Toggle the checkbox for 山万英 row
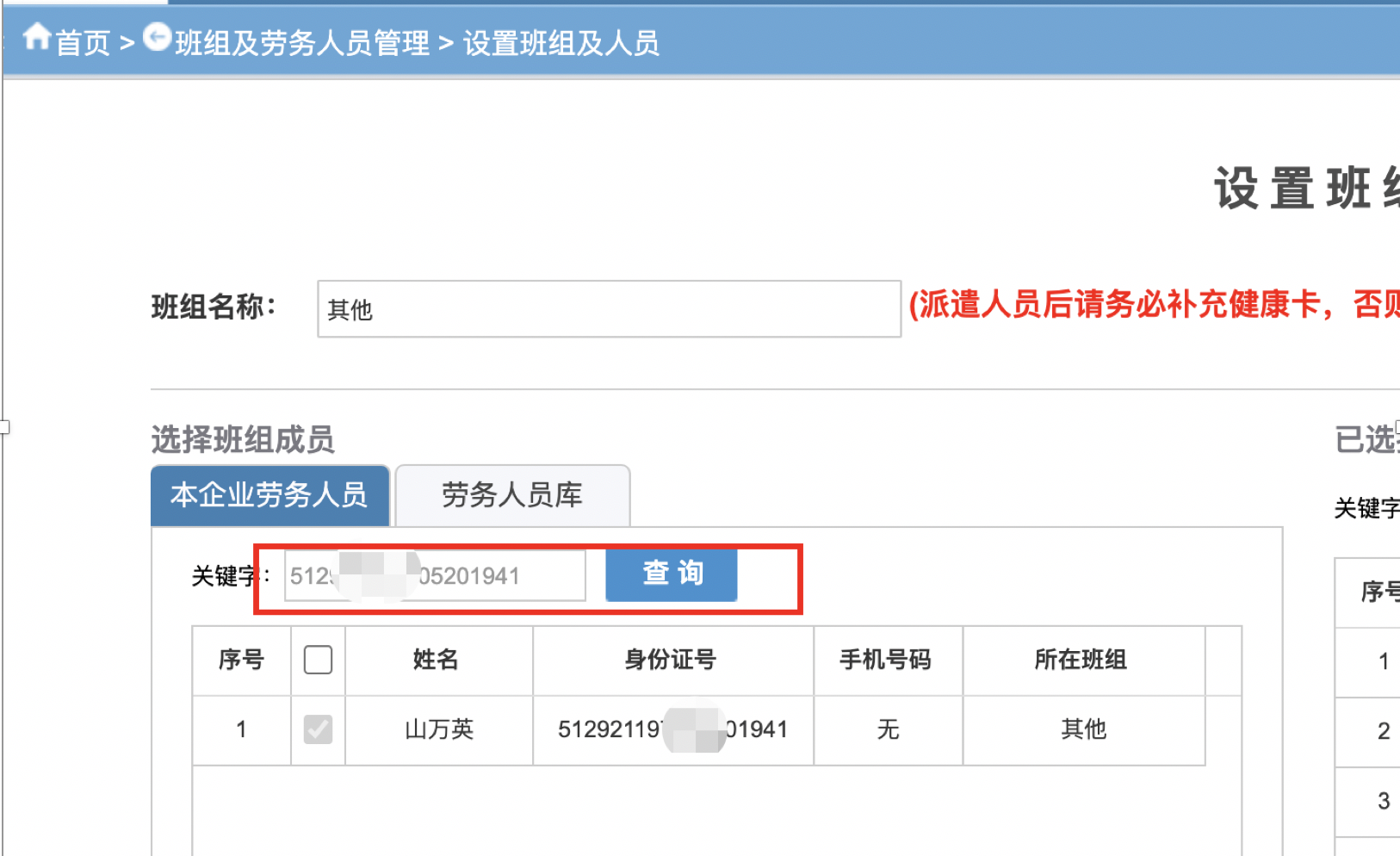Image resolution: width=1400 pixels, height=856 pixels. point(318,729)
